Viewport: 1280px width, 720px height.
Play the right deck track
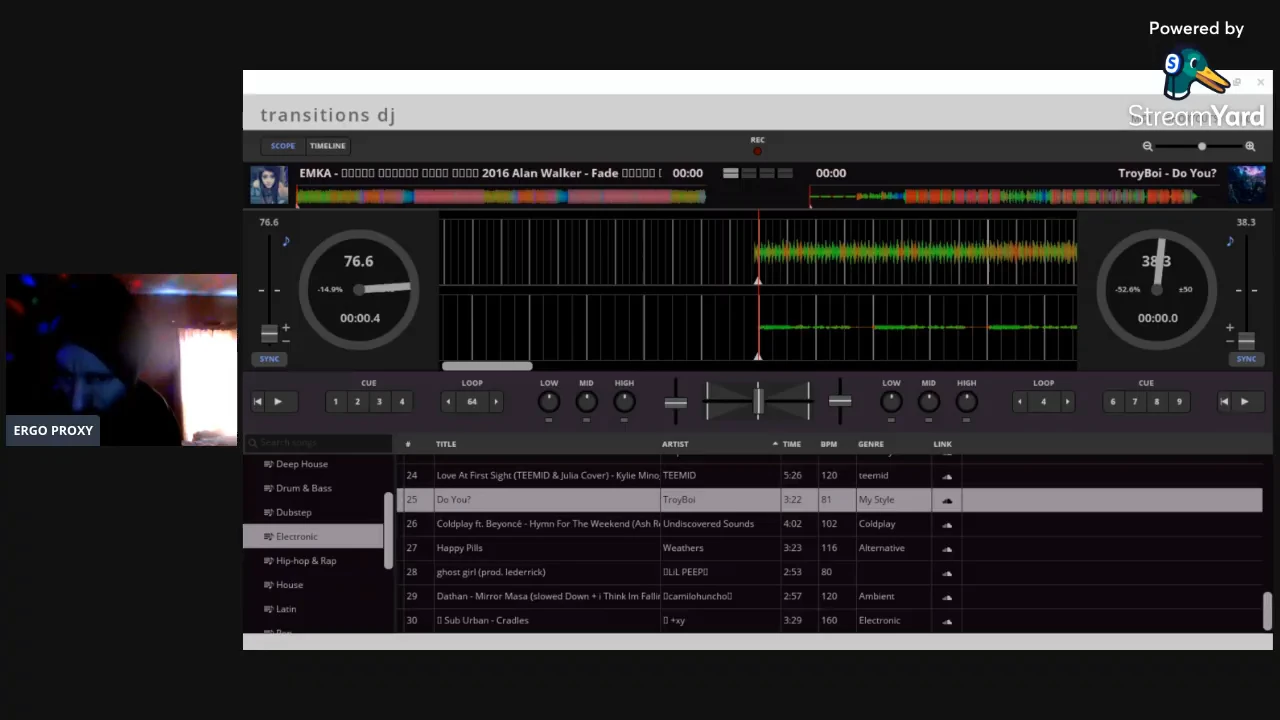(x=1244, y=402)
